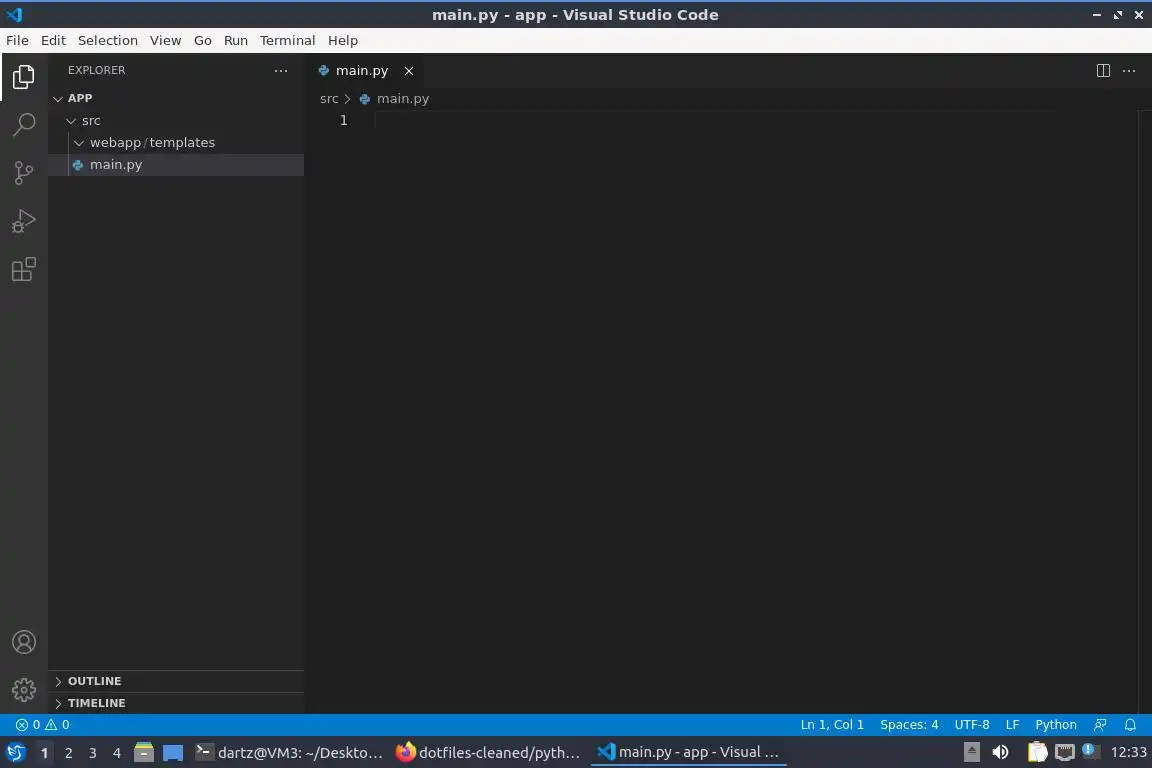This screenshot has width=1152, height=768.
Task: Click the VS Code logo in title bar
Action: point(14,14)
